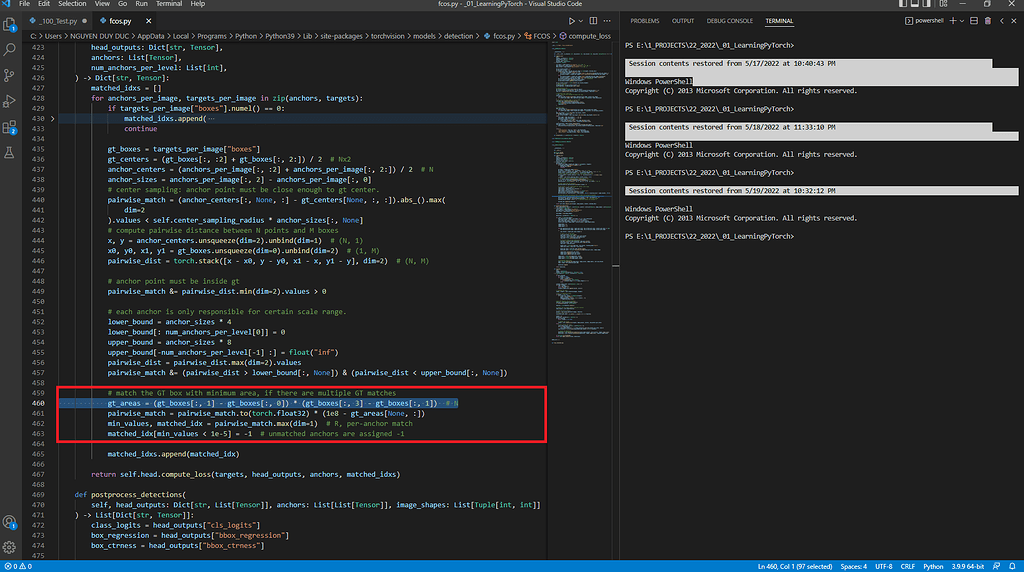Switch to the _100_Test.py tab
Image resolution: width=1024 pixels, height=572 pixels.
click(x=57, y=20)
